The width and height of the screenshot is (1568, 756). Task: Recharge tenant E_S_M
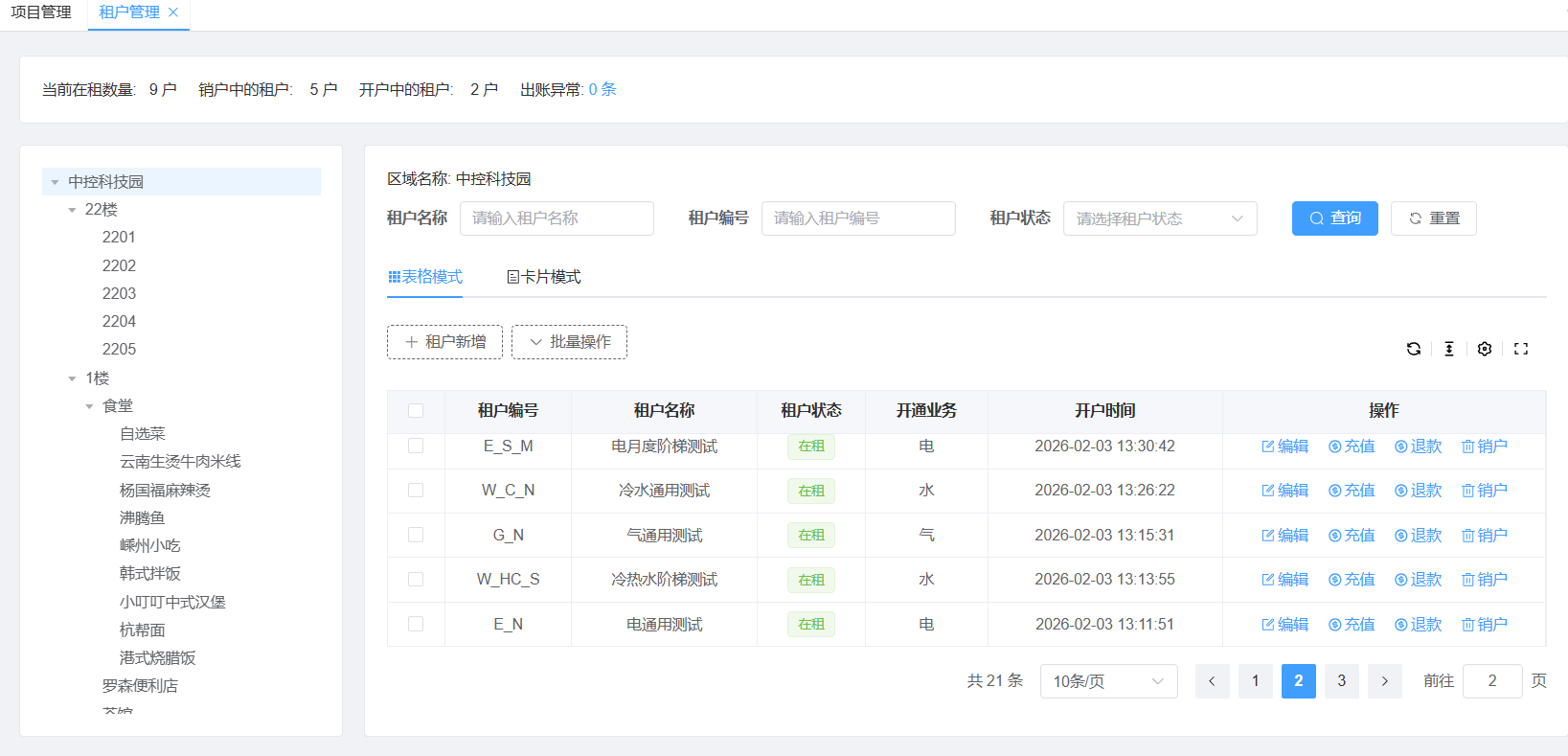tap(1352, 447)
